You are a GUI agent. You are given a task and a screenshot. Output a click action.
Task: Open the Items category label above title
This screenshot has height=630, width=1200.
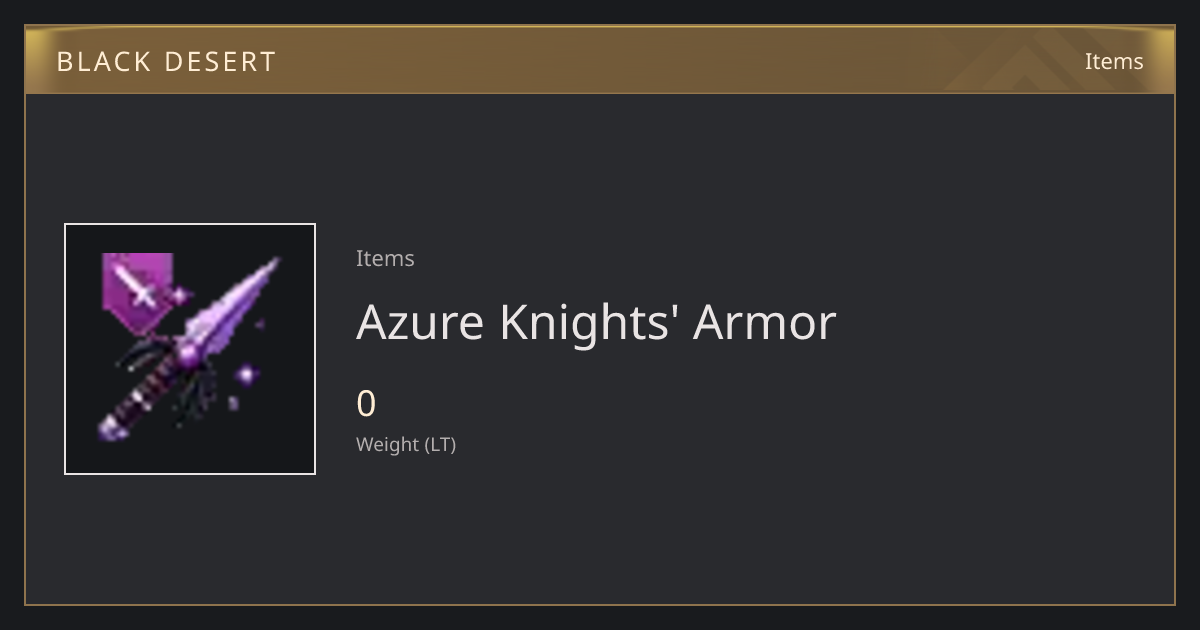[385, 258]
